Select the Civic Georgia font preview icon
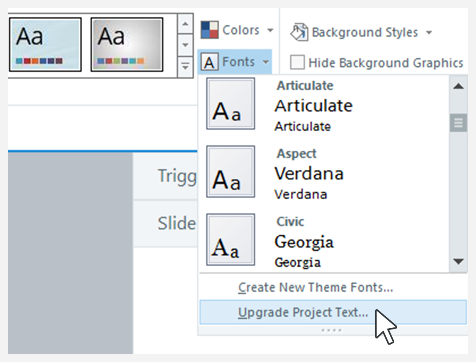Screen dimensions: 476x362 click(x=231, y=240)
